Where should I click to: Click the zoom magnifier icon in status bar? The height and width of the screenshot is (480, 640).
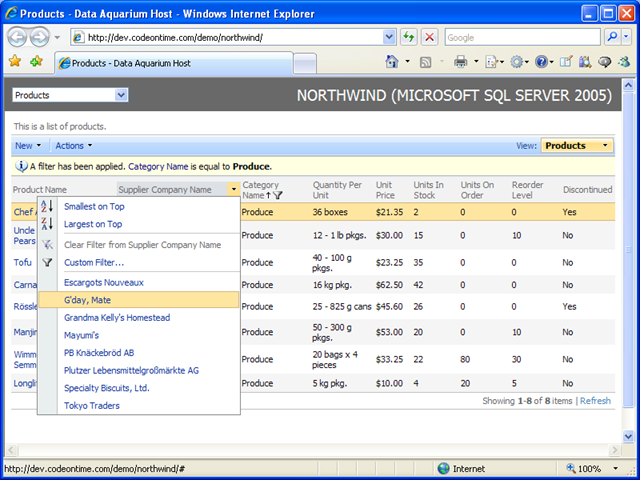tap(571, 468)
